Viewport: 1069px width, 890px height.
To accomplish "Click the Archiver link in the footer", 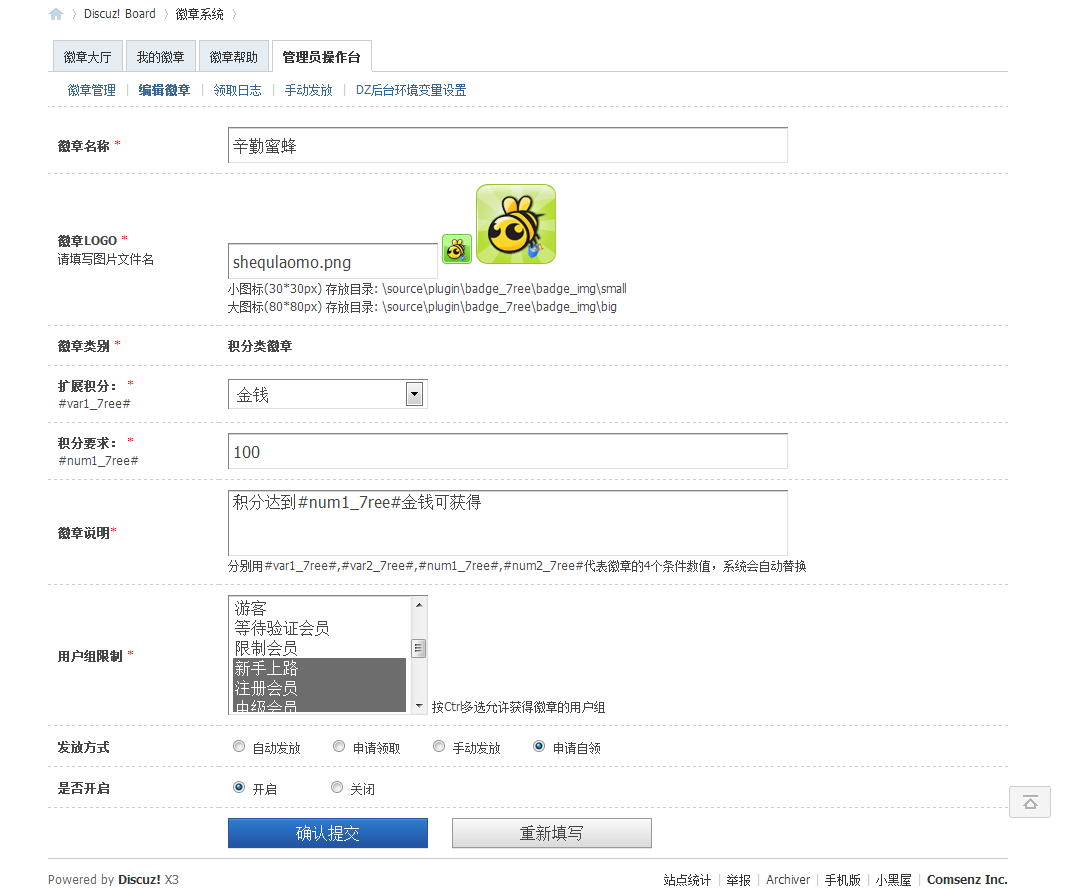I will [x=788, y=880].
